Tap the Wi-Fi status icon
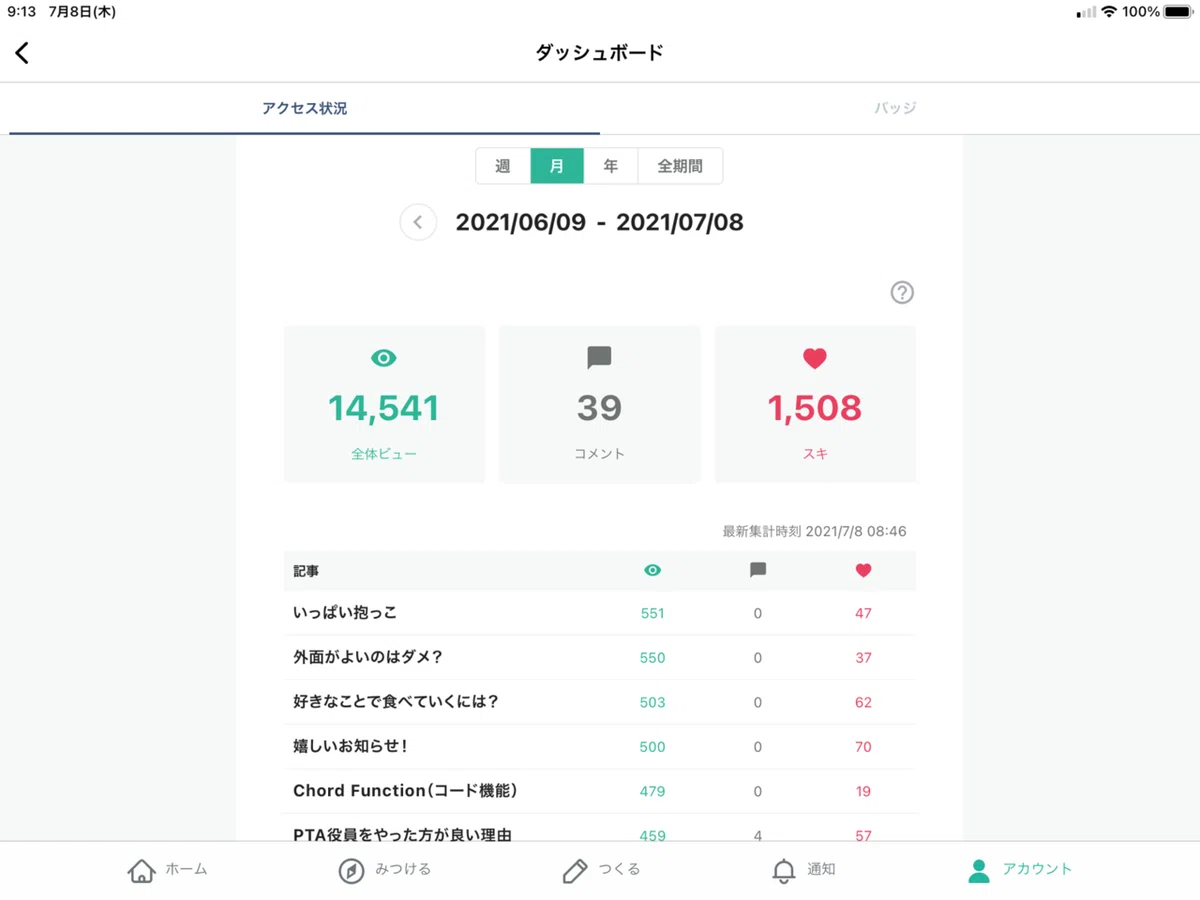The width and height of the screenshot is (1200, 900). pyautogui.click(x=1108, y=12)
